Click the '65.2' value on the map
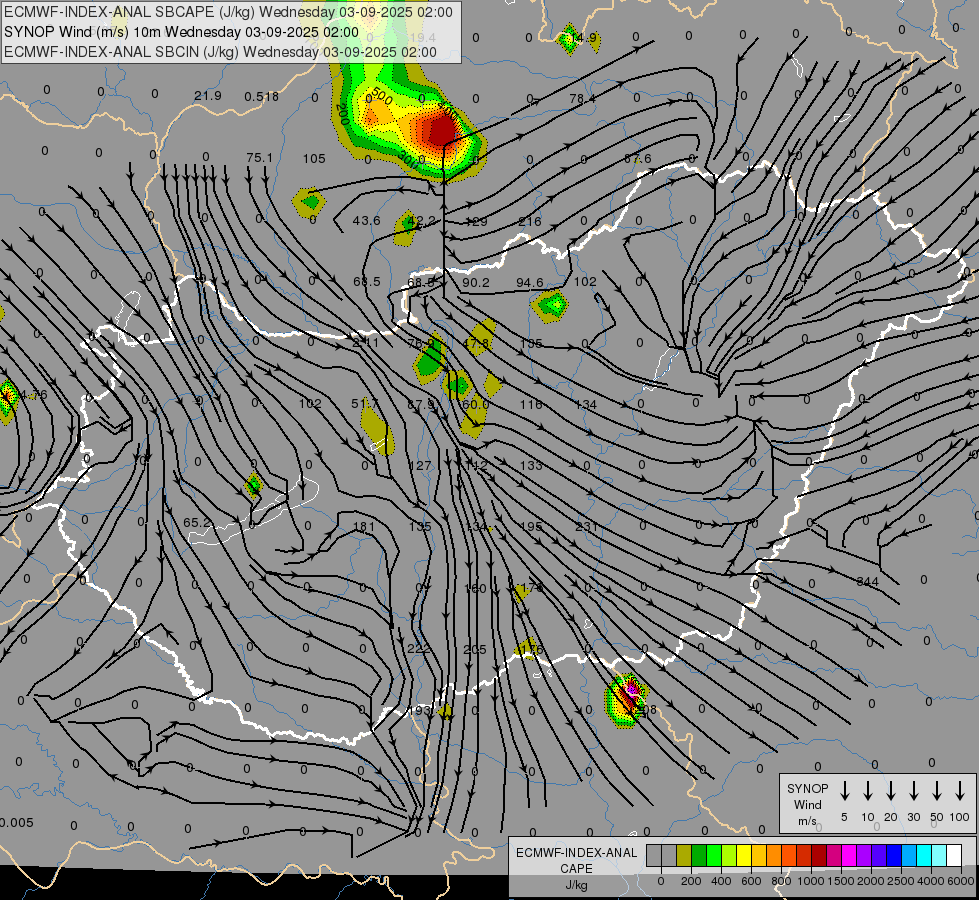This screenshot has height=900, width=979. coord(198,522)
